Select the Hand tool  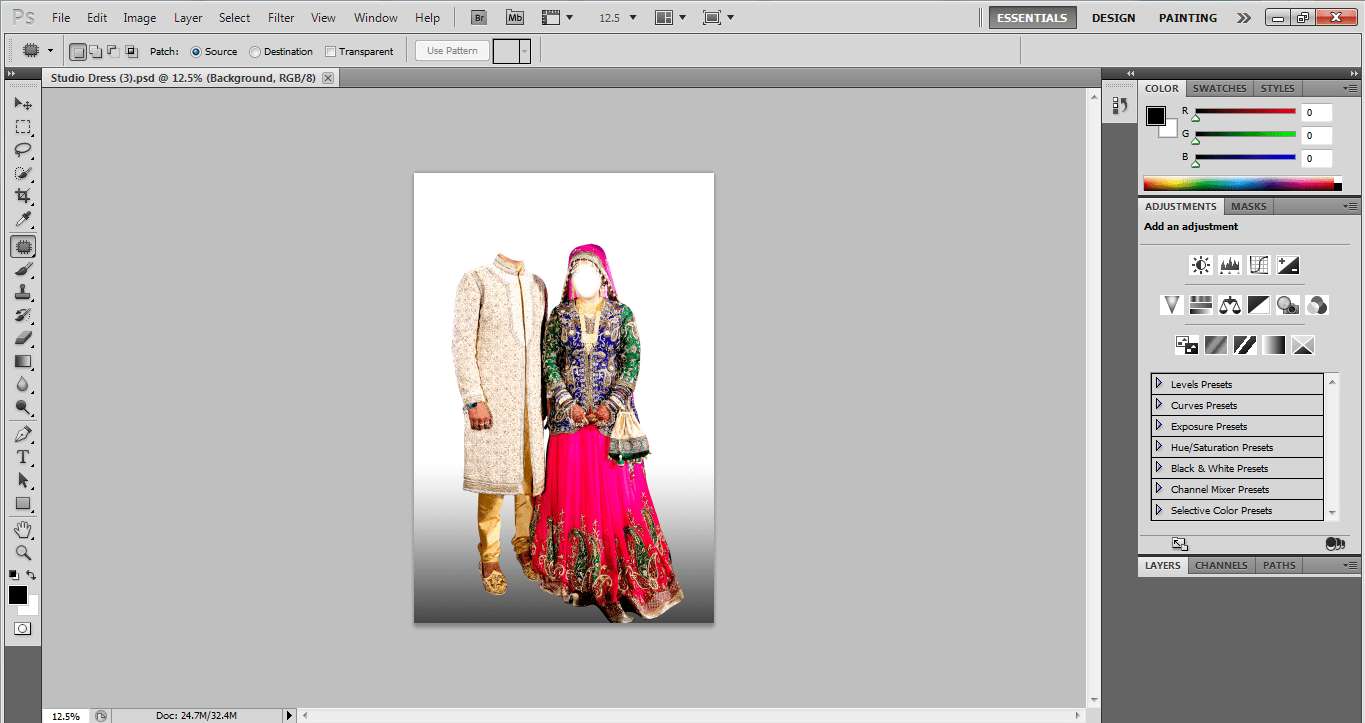coord(23,529)
